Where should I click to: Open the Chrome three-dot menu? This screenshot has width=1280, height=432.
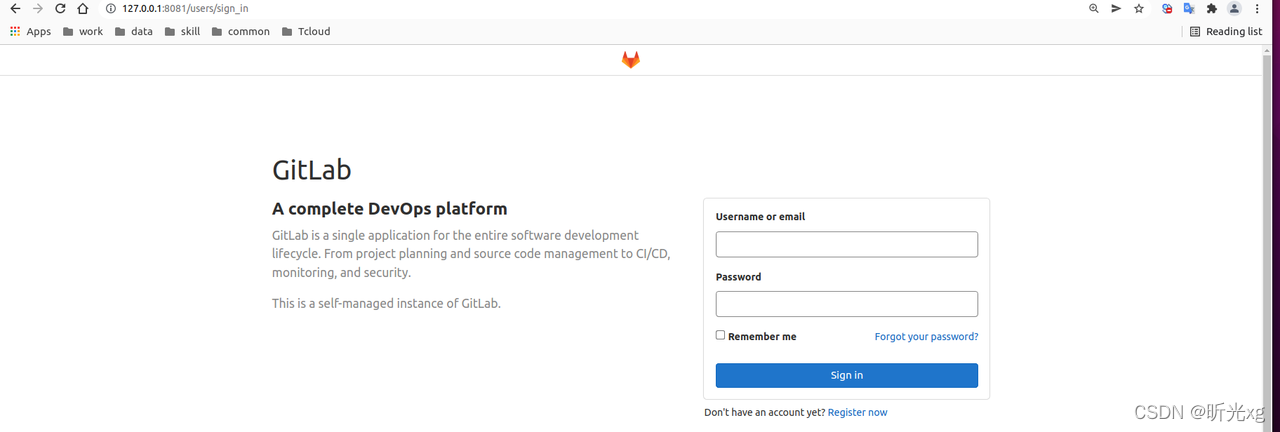[1257, 8]
